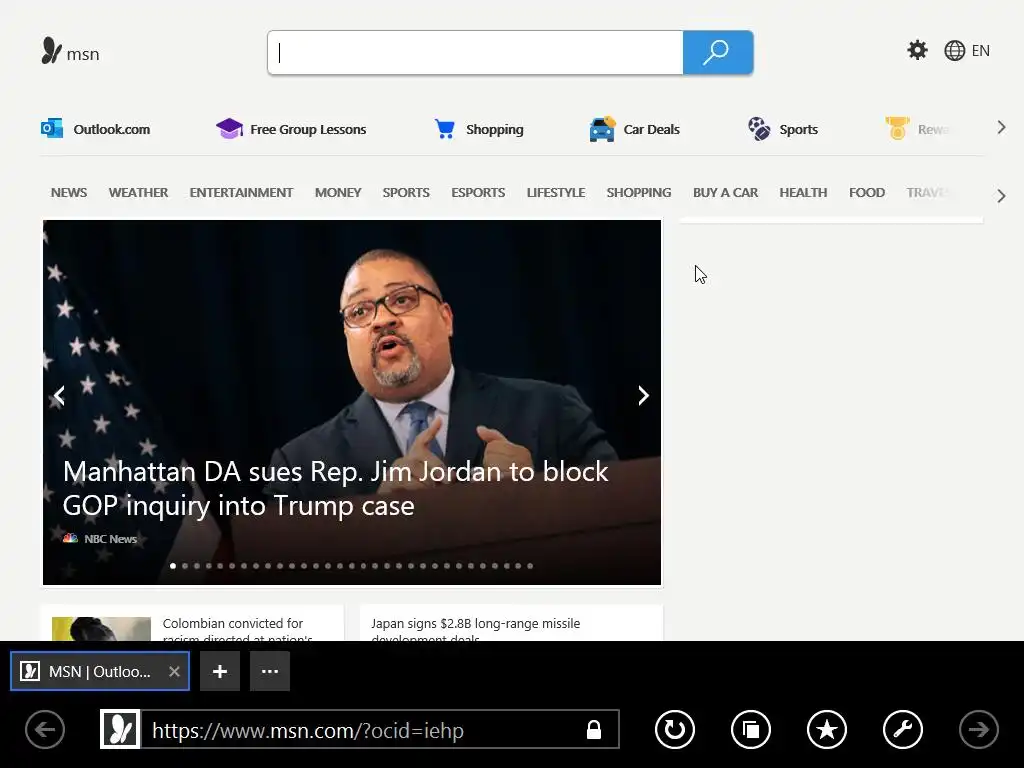
Task: Click the NBC News source label
Action: [110, 539]
